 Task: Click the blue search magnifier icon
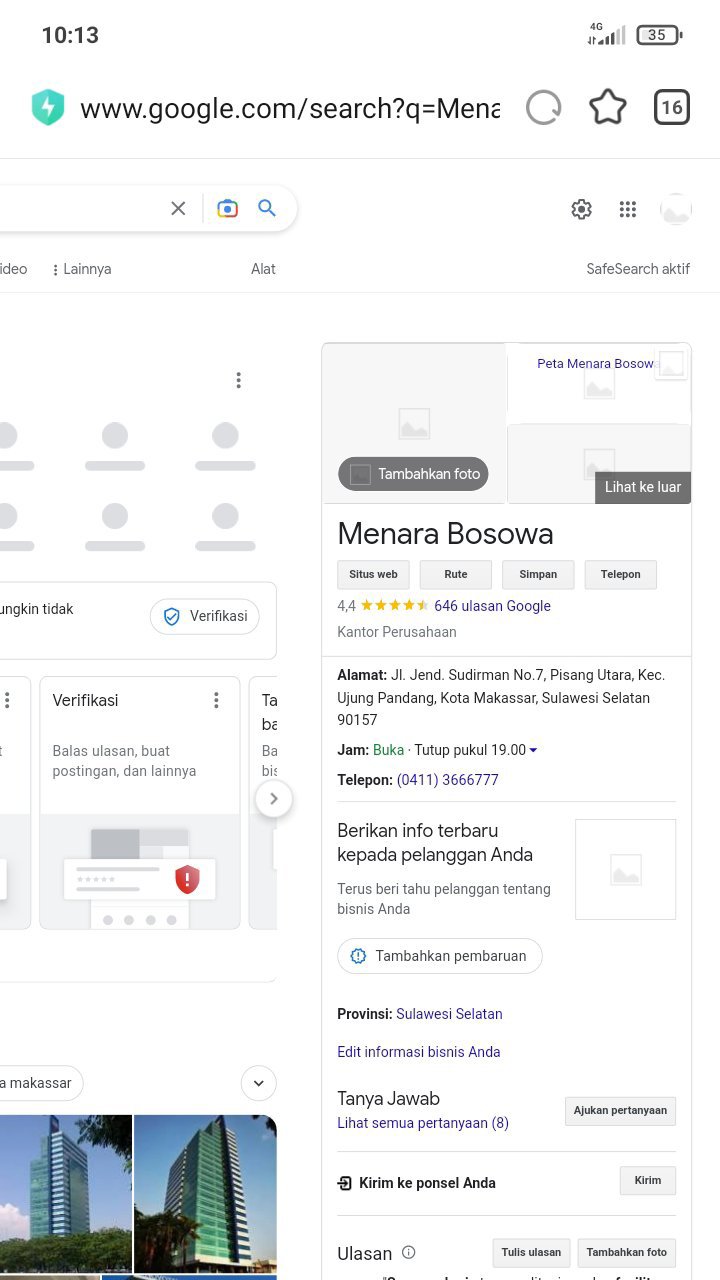click(267, 208)
